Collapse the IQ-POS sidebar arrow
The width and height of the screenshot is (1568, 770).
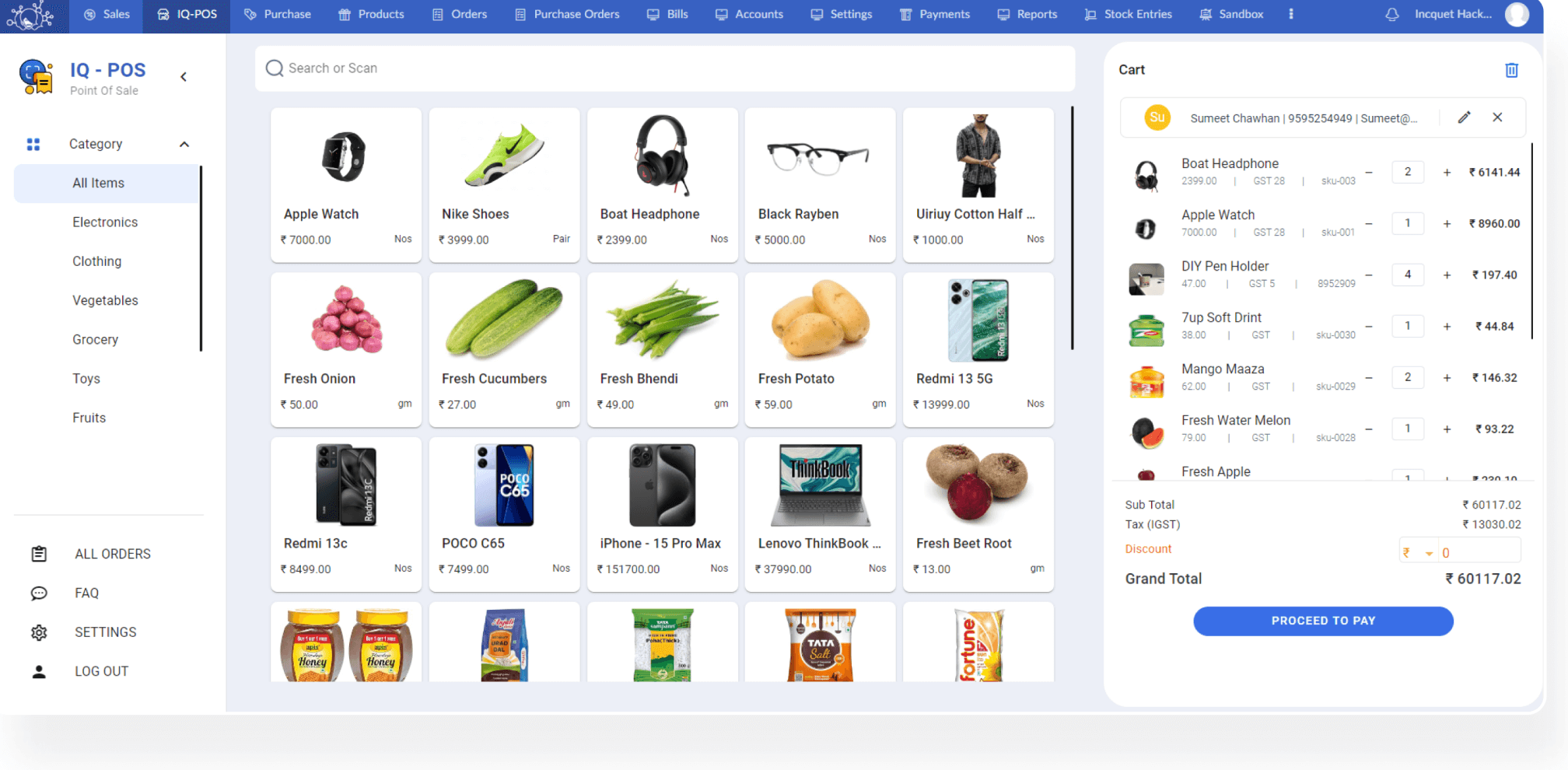pyautogui.click(x=184, y=76)
